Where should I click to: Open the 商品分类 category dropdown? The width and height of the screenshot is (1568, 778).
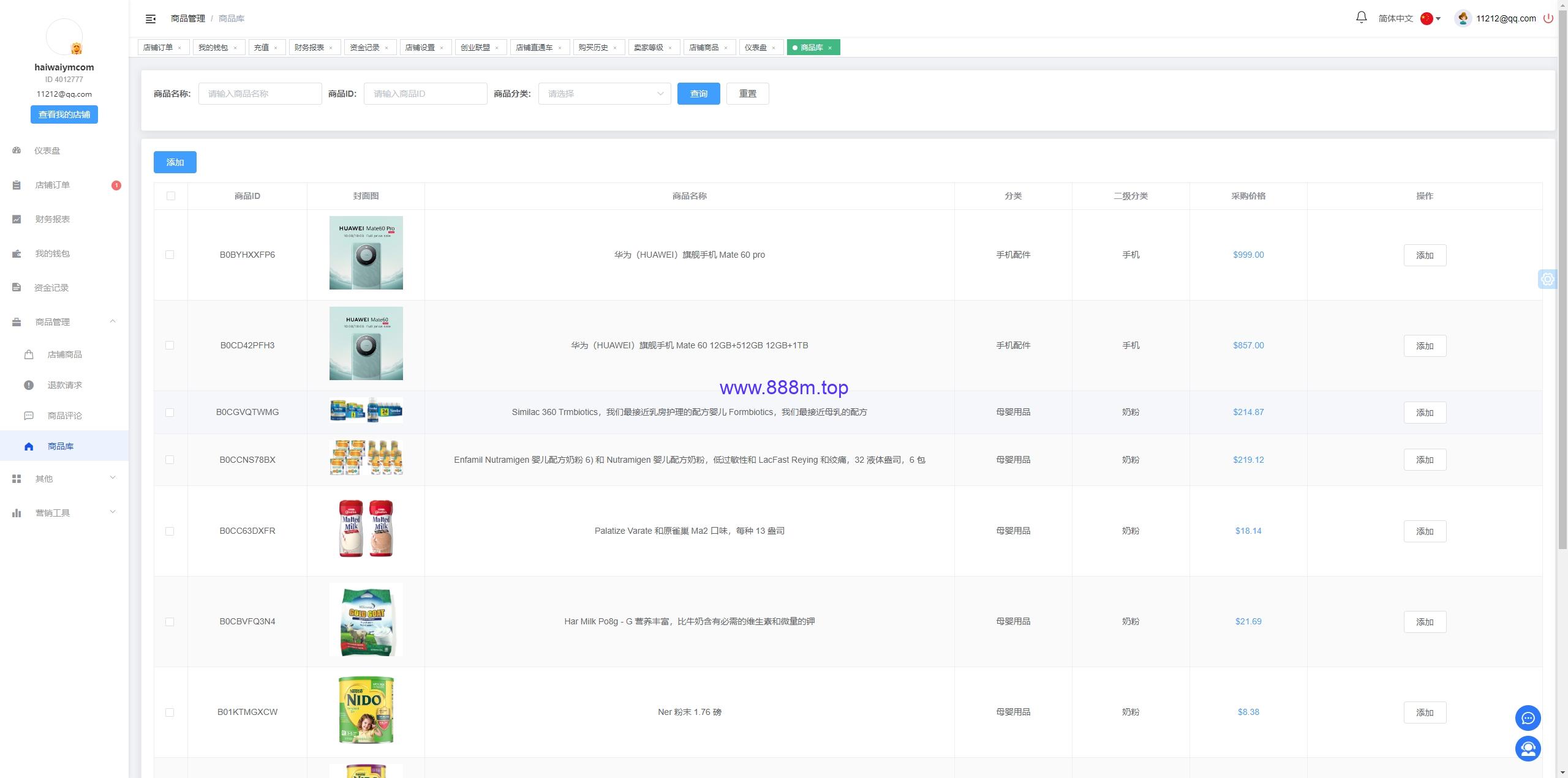click(x=605, y=94)
